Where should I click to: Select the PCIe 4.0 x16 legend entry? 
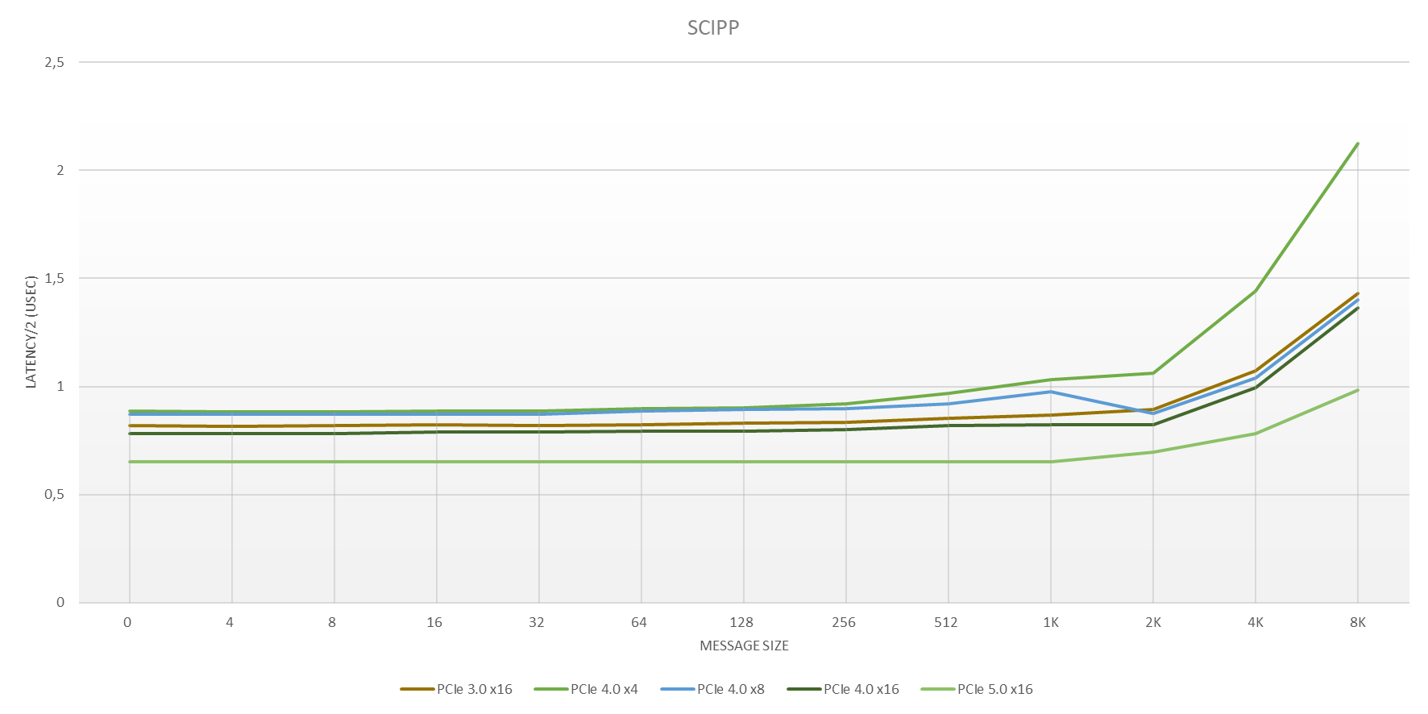(x=842, y=689)
